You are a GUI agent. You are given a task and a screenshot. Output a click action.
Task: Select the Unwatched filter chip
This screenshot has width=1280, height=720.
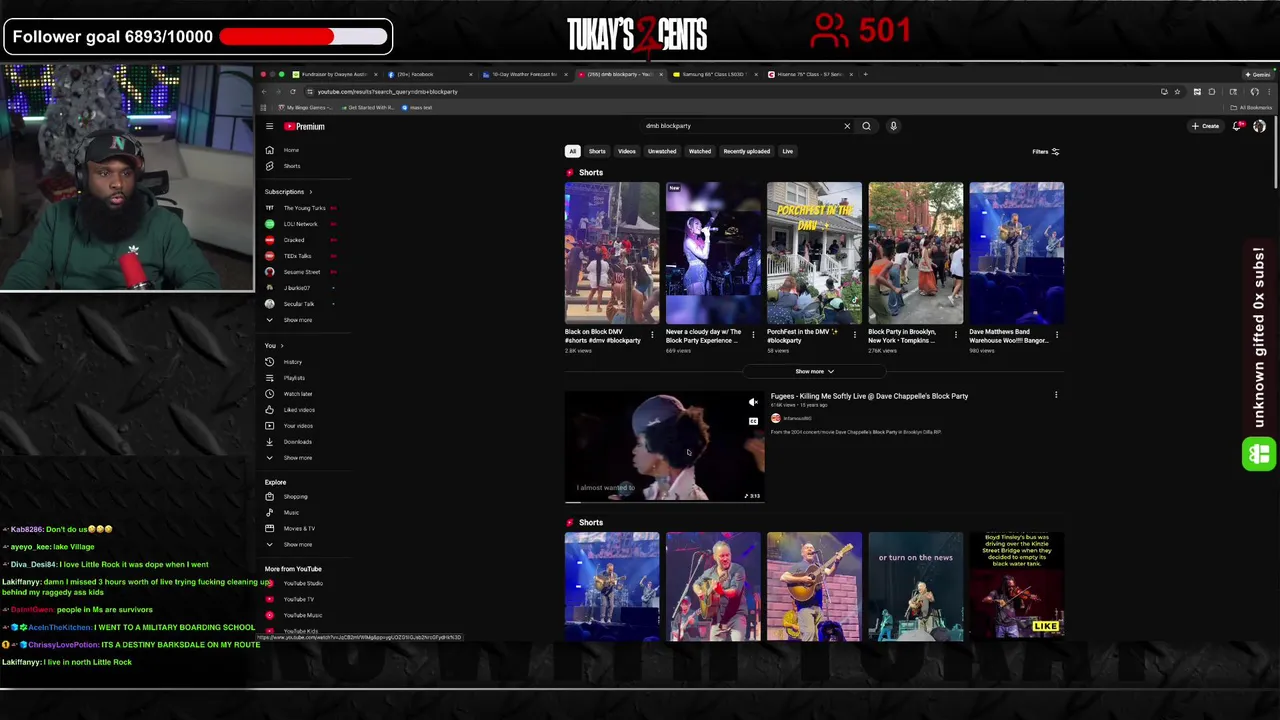(662, 151)
